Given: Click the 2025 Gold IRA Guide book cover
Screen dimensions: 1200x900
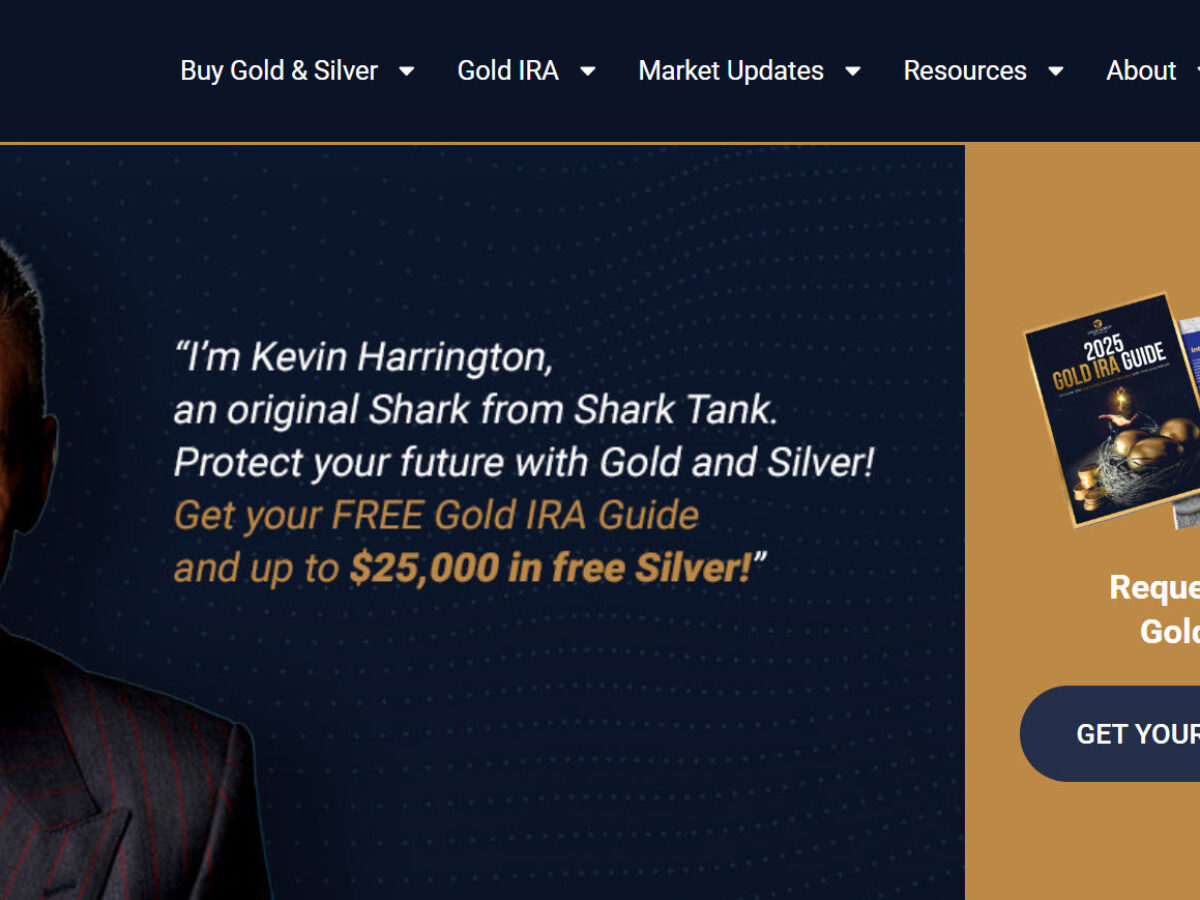Looking at the screenshot, I should pyautogui.click(x=1112, y=408).
